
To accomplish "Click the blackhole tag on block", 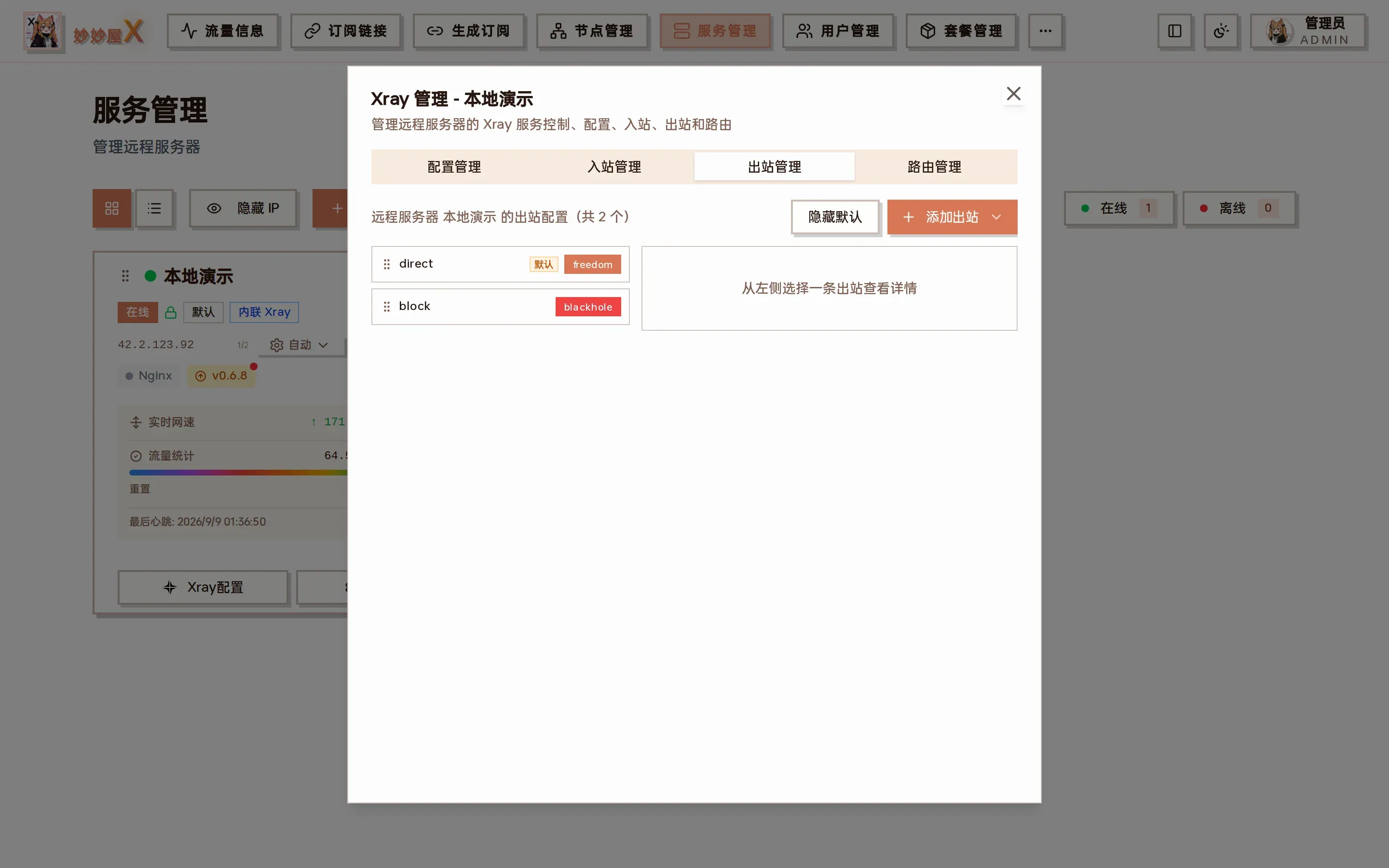I will tap(588, 307).
